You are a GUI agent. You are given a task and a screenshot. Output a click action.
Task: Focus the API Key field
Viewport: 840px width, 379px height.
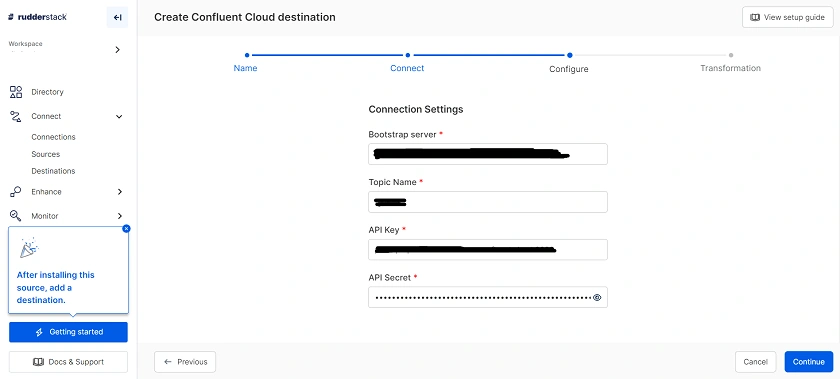click(488, 250)
